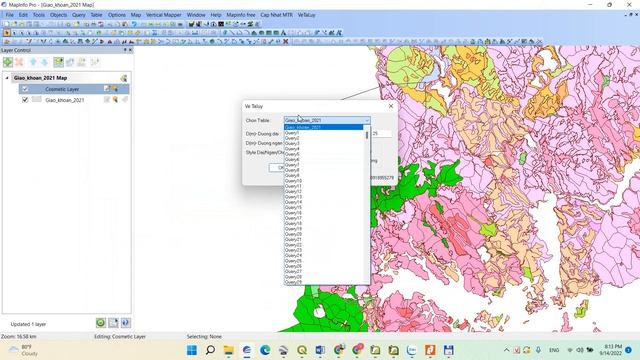Click the Remove Layers red X icon
The height and width of the screenshot is (360, 640).
pyautogui.click(x=19, y=62)
